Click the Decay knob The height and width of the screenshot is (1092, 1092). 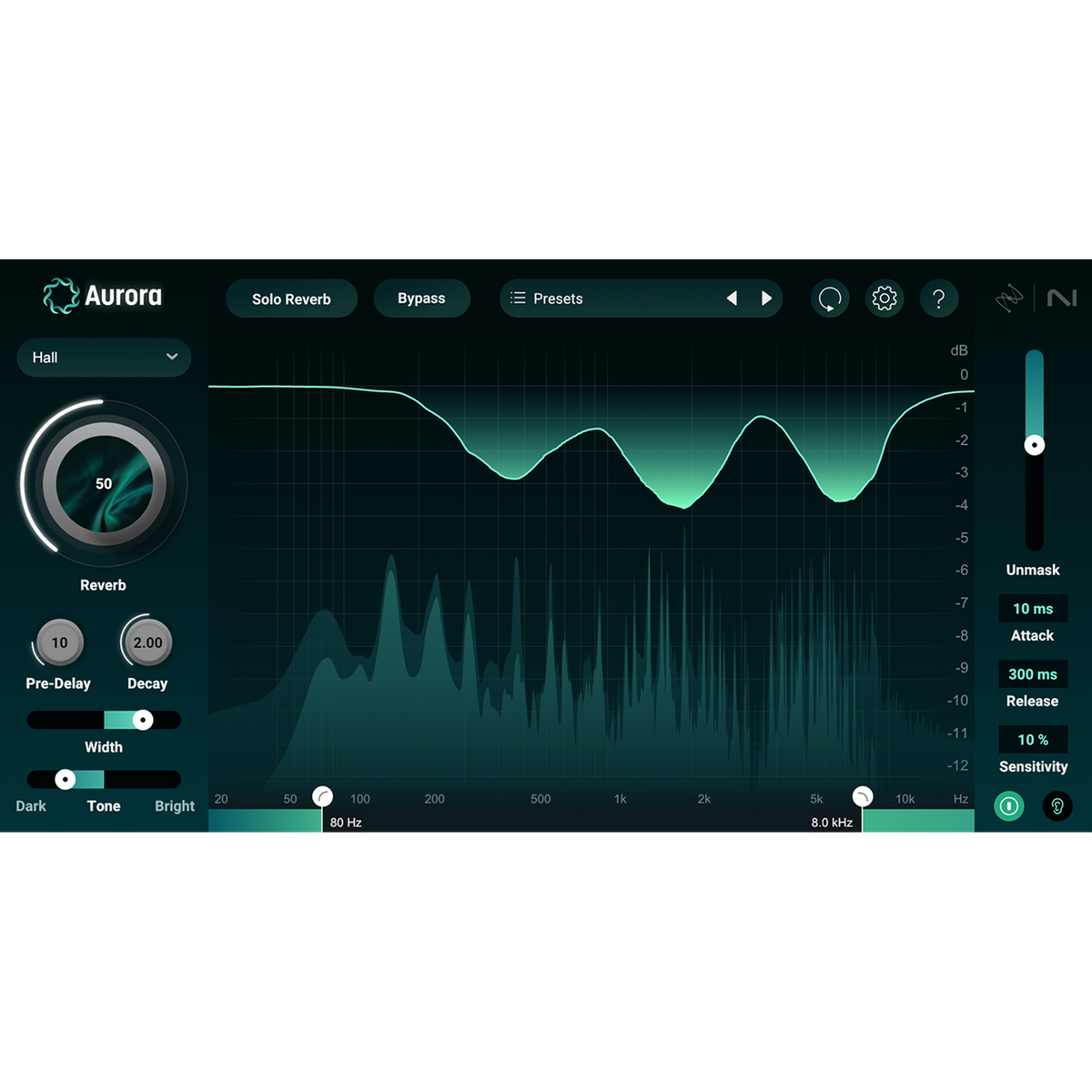pos(147,642)
